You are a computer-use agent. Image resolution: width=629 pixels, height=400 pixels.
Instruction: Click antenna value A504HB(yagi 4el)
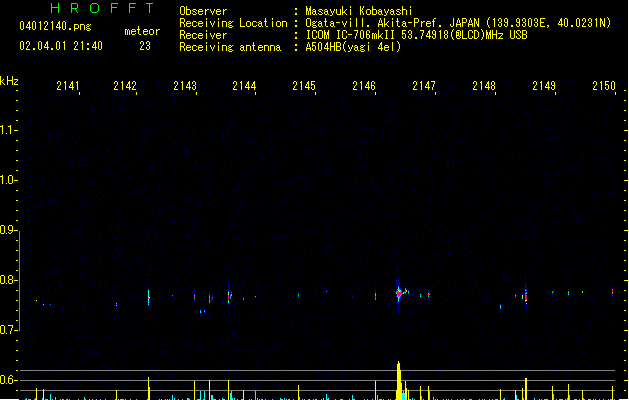click(x=353, y=47)
